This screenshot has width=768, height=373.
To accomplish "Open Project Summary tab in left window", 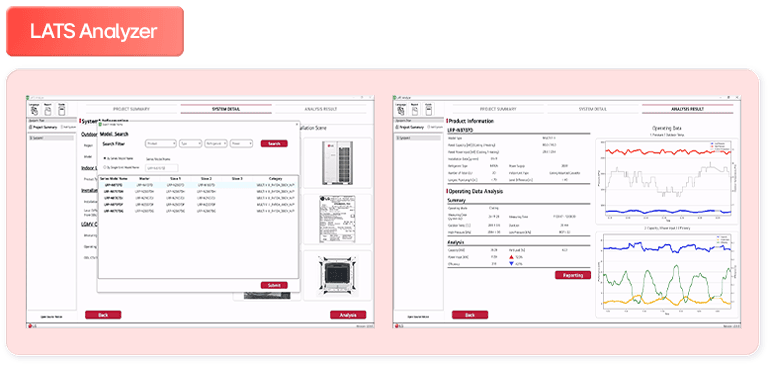I will click(x=131, y=109).
